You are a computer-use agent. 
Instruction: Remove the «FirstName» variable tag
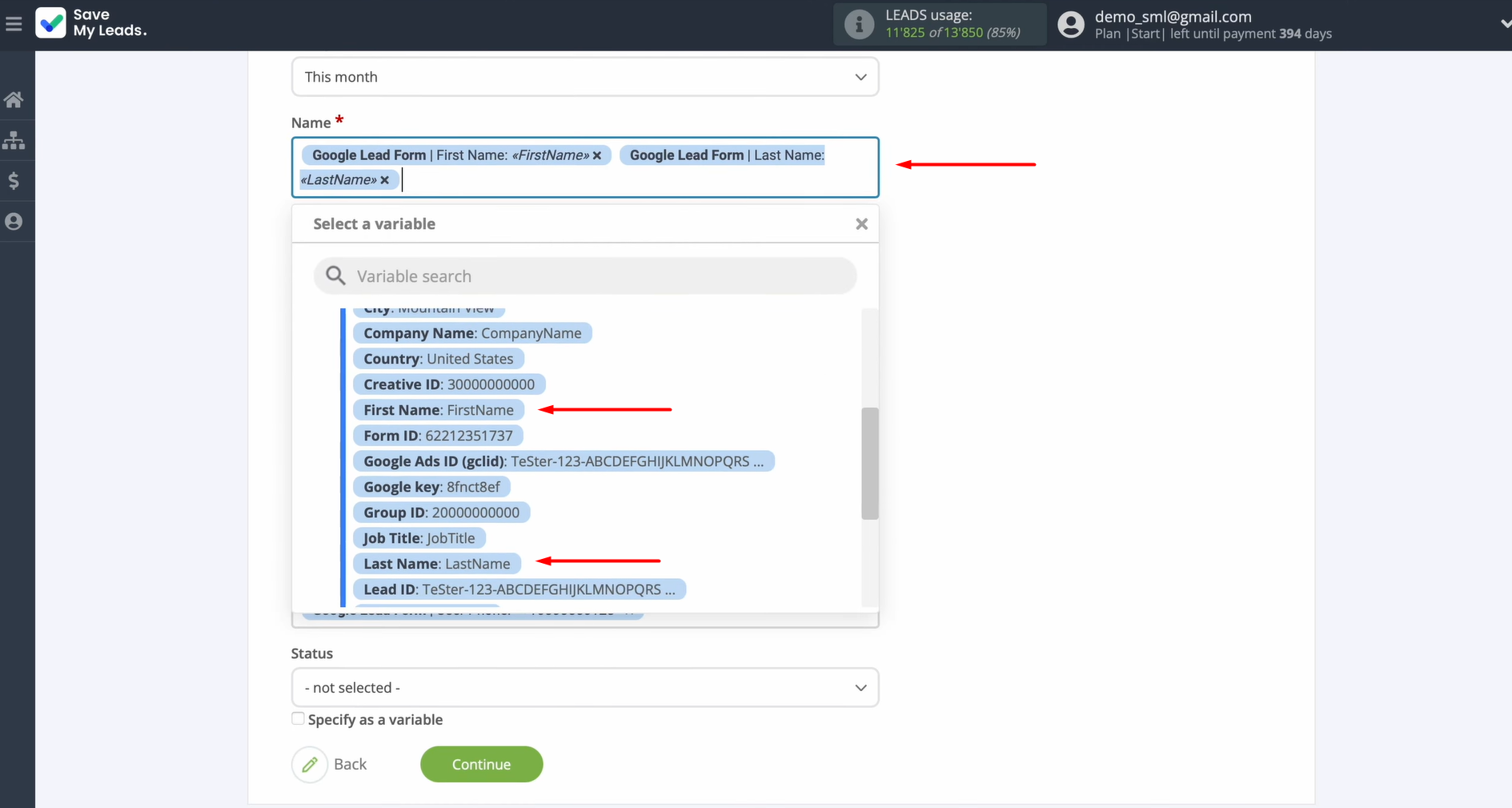coord(597,155)
